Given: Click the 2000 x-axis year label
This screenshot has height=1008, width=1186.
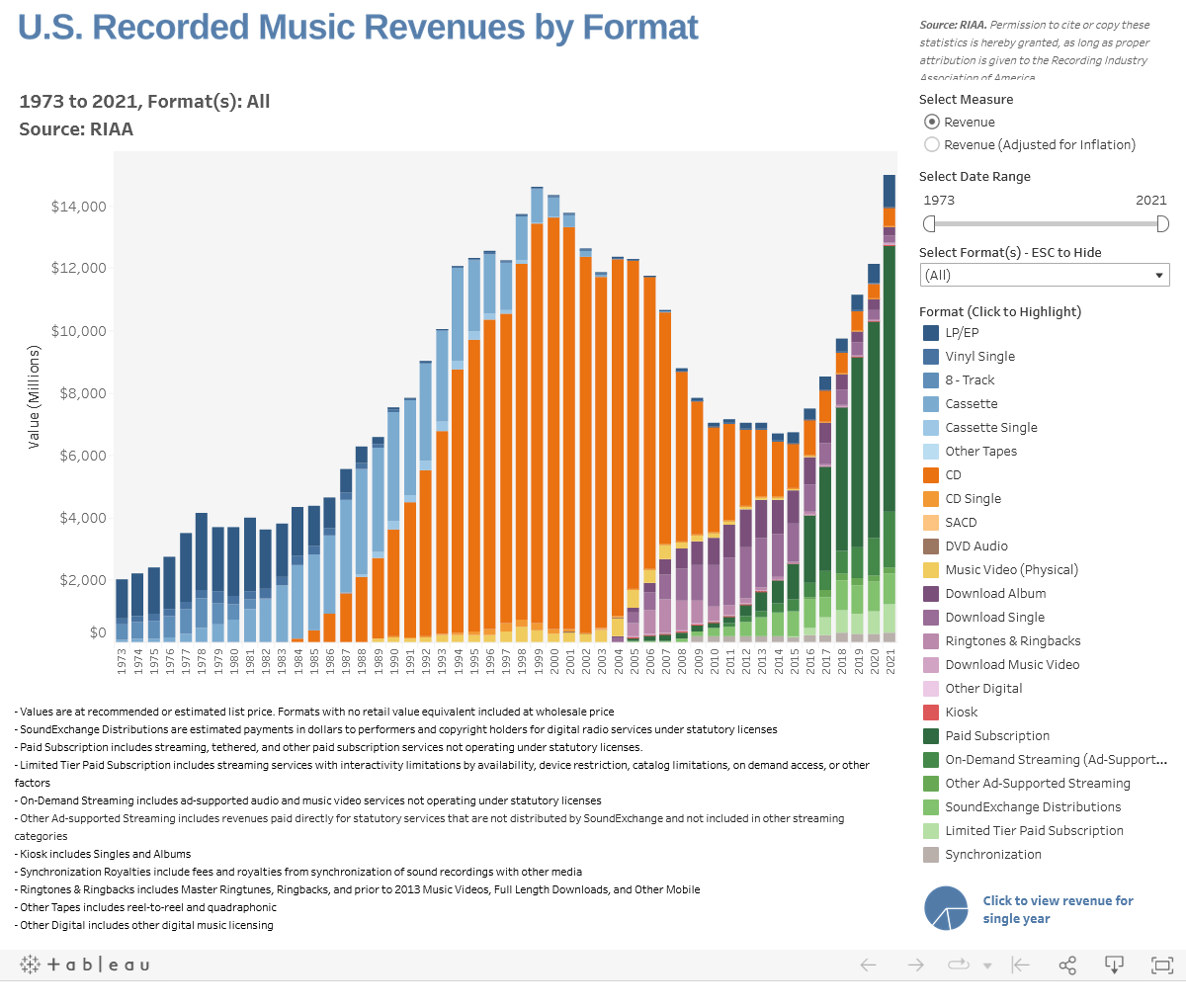Looking at the screenshot, I should [x=553, y=660].
